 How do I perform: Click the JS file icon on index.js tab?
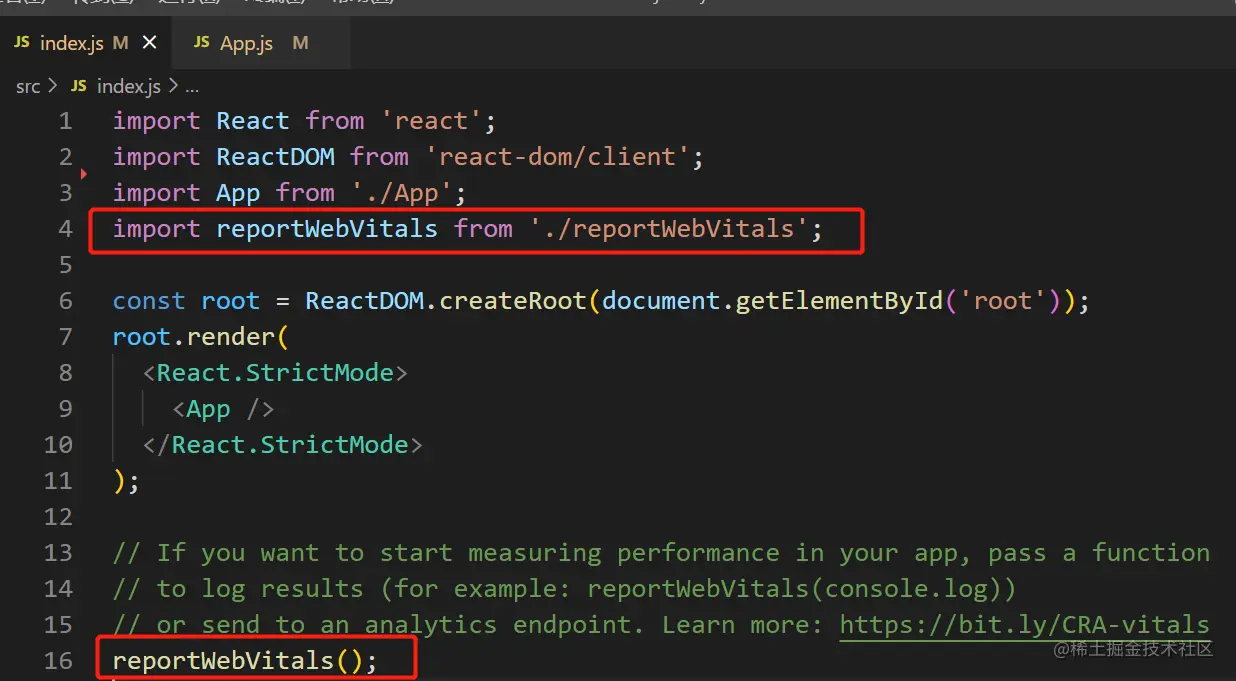(22, 43)
